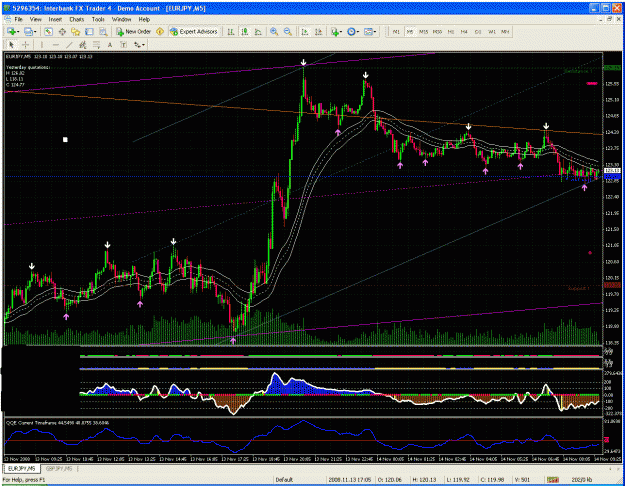The height and width of the screenshot is (486, 625).
Task: Open MetaEditor via yellow diamond icon
Action: [x=160, y=31]
